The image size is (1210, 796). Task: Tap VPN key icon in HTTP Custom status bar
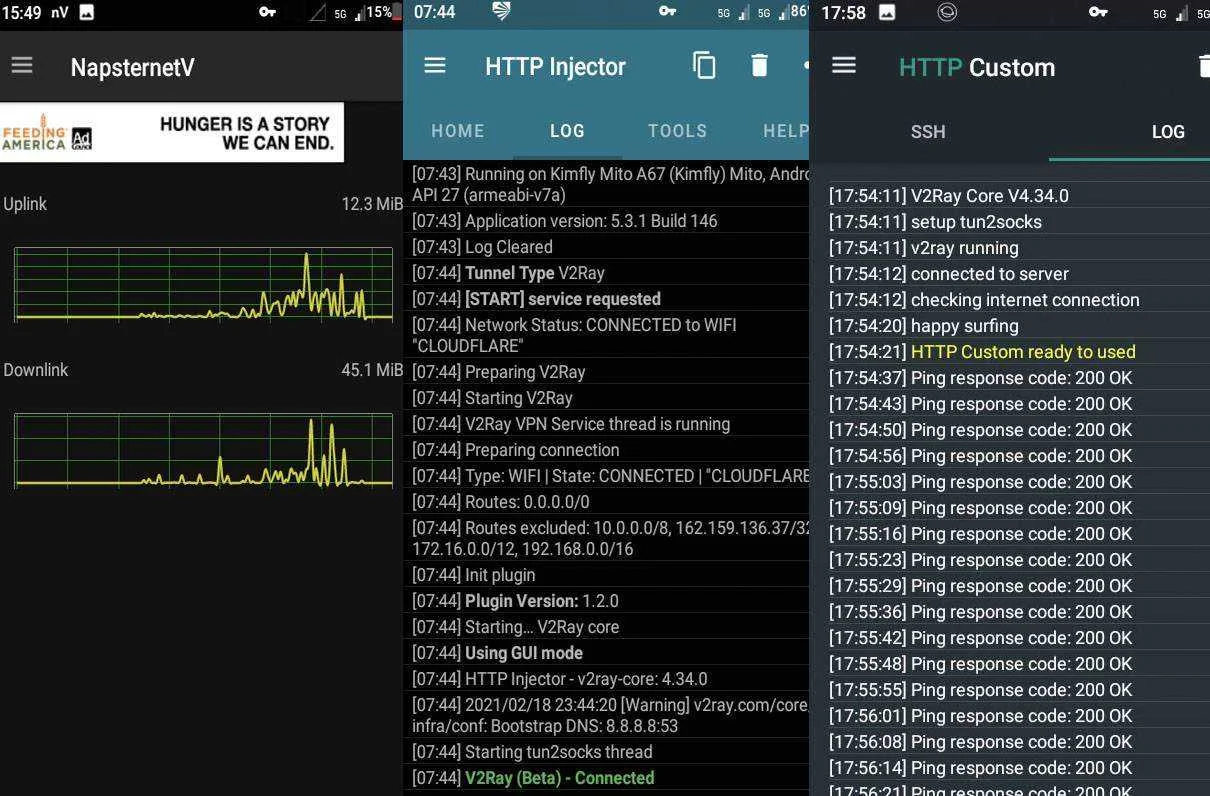1098,12
